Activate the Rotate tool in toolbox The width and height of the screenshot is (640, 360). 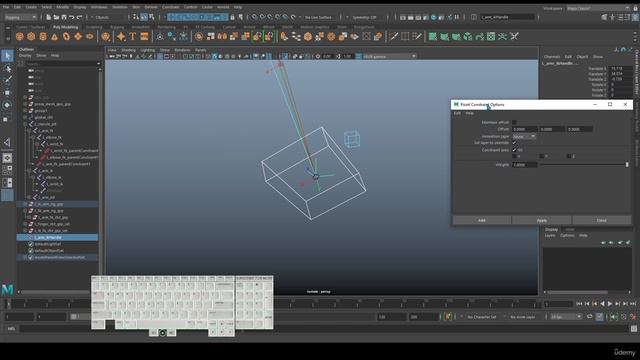(x=7, y=105)
